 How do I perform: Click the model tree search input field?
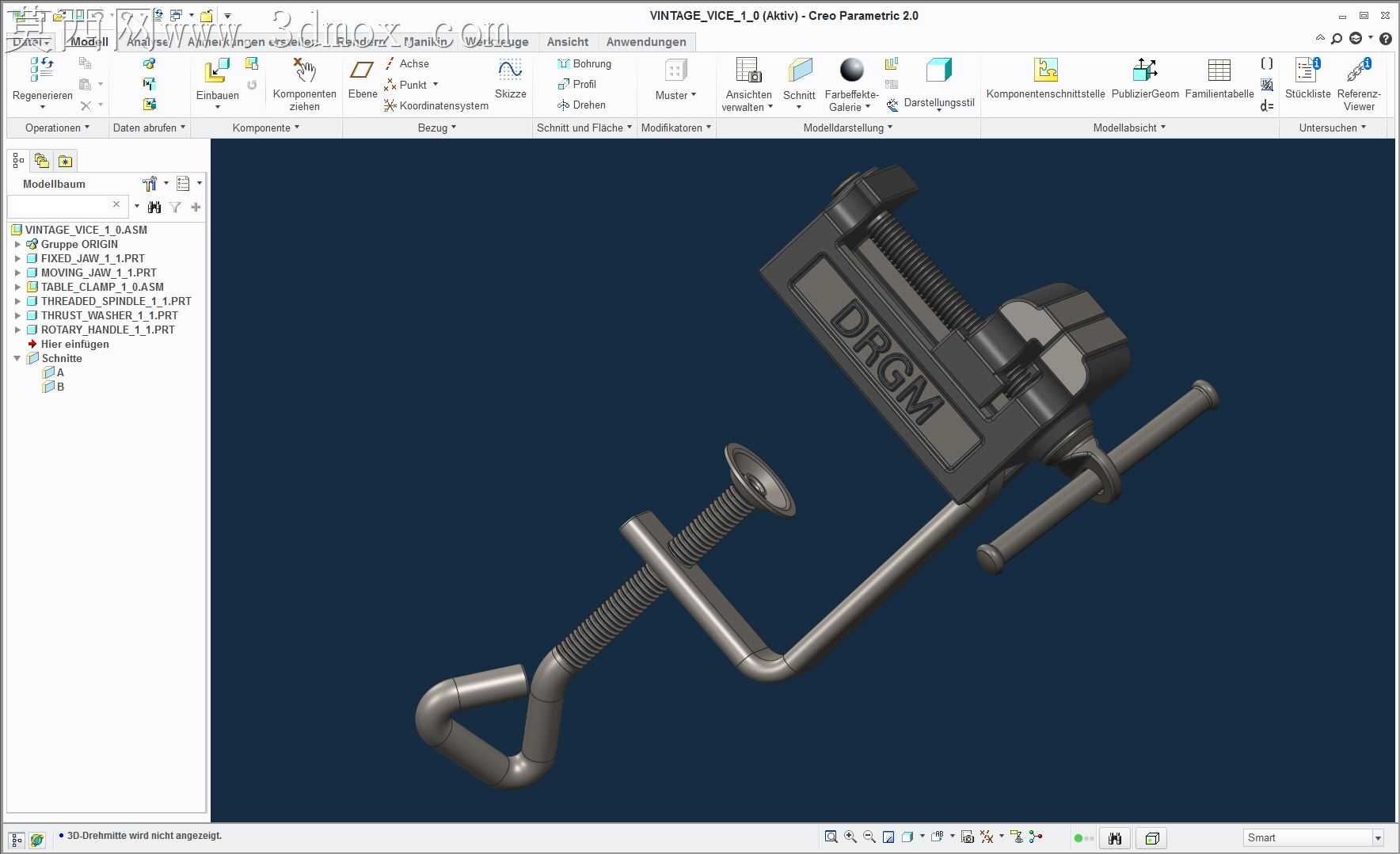67,206
